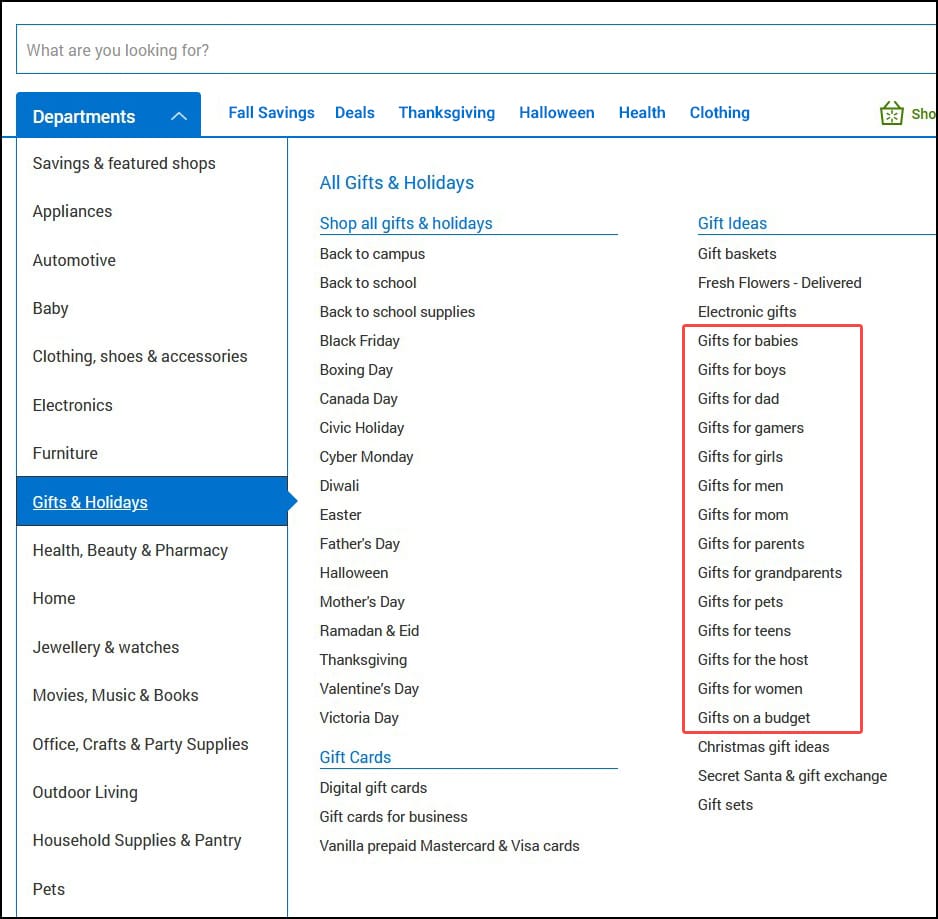
Task: Open Digital gift cards link
Action: point(373,788)
